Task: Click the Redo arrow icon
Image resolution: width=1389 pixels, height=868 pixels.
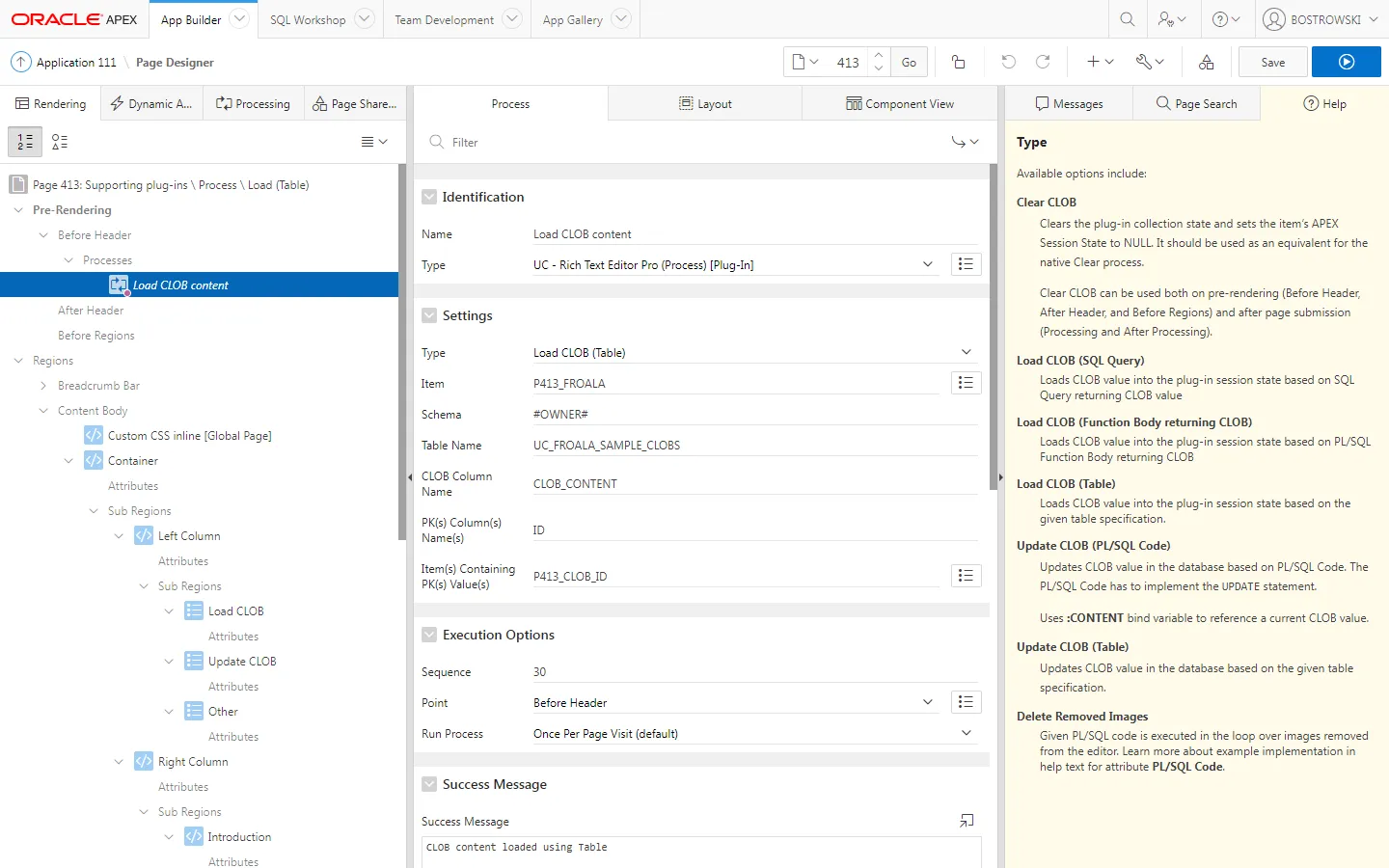Action: (x=1043, y=62)
